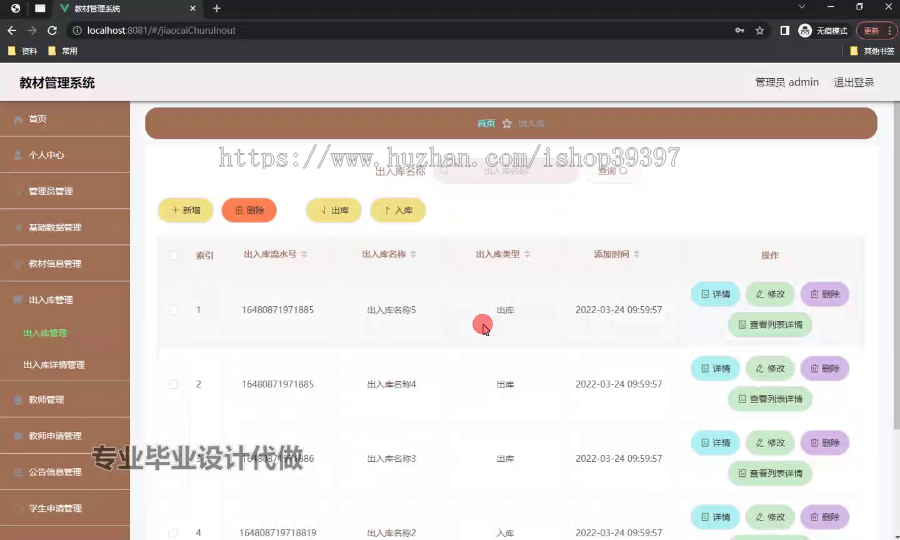Screen dimensions: 900x540
Task: Open 详情 for 出入库名称2
Action: tap(715, 517)
